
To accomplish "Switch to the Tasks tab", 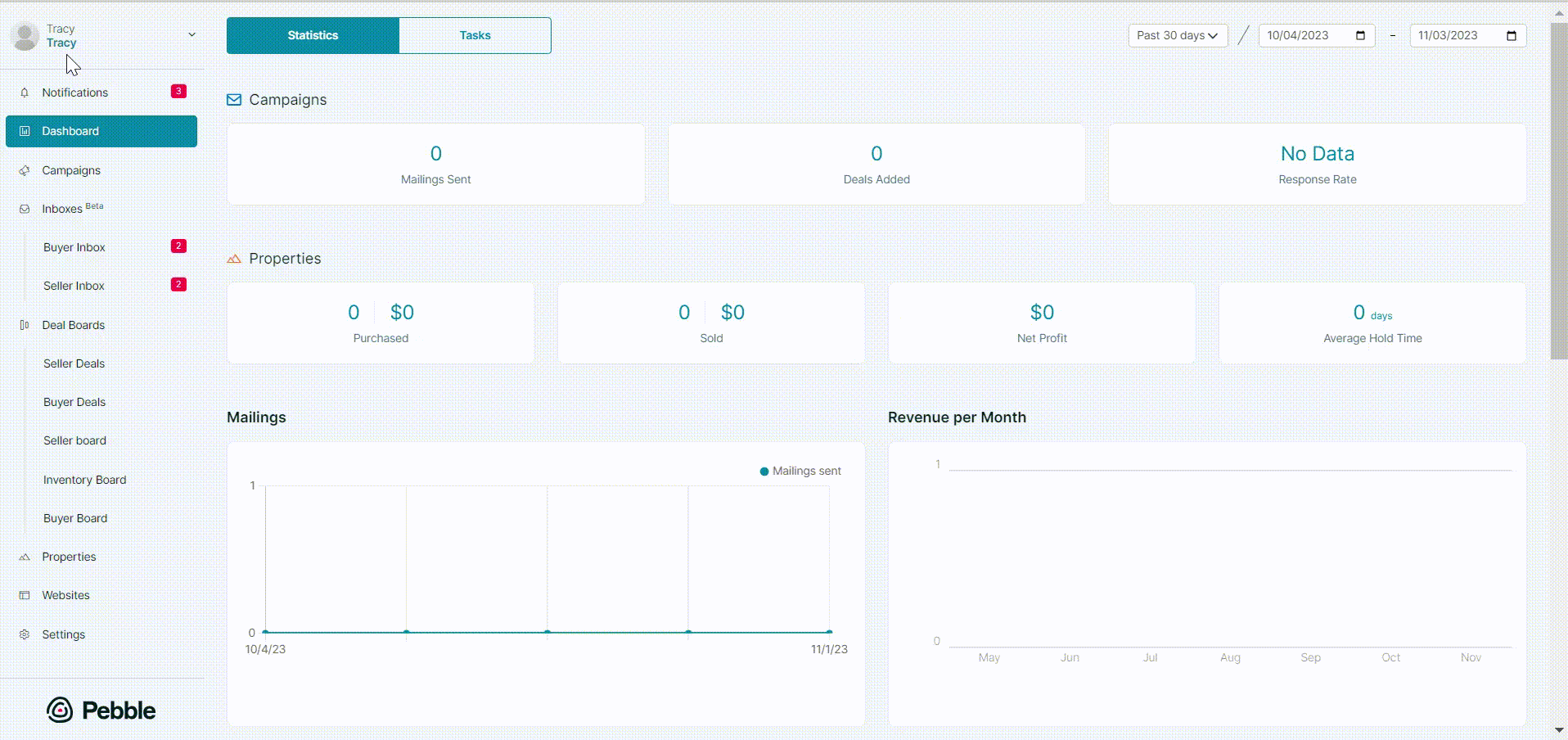I will pyautogui.click(x=475, y=35).
